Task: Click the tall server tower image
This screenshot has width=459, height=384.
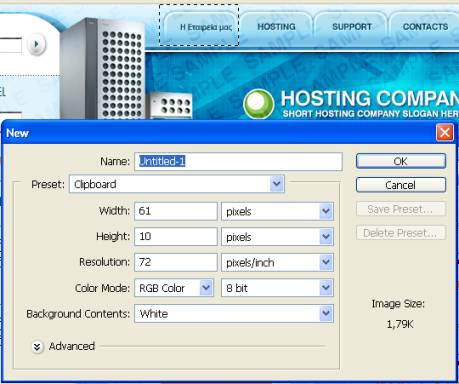Action: 104,68
